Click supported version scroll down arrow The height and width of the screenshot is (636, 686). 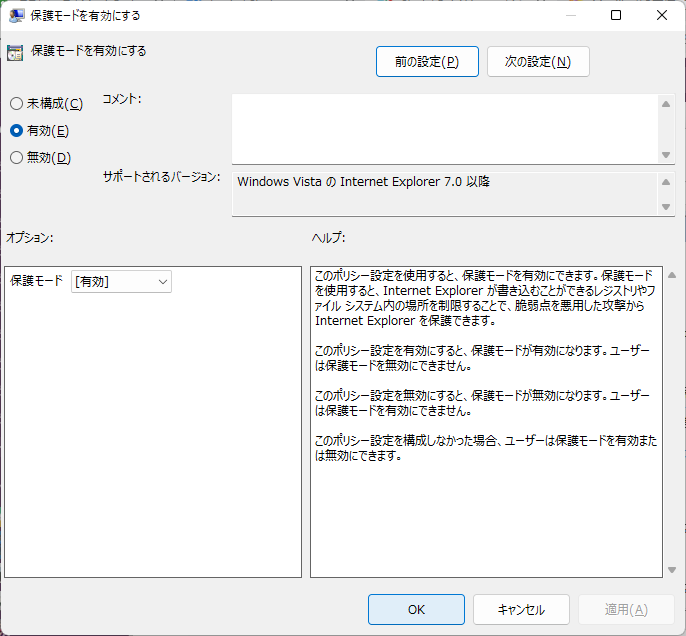666,206
